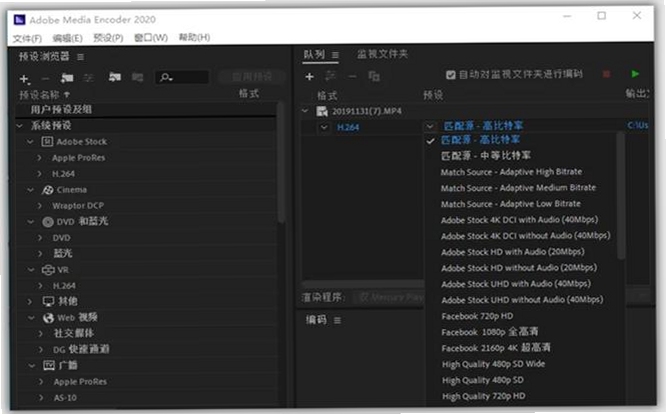Click the 其他 monitor icon
666x414 pixels.
pos(48,301)
